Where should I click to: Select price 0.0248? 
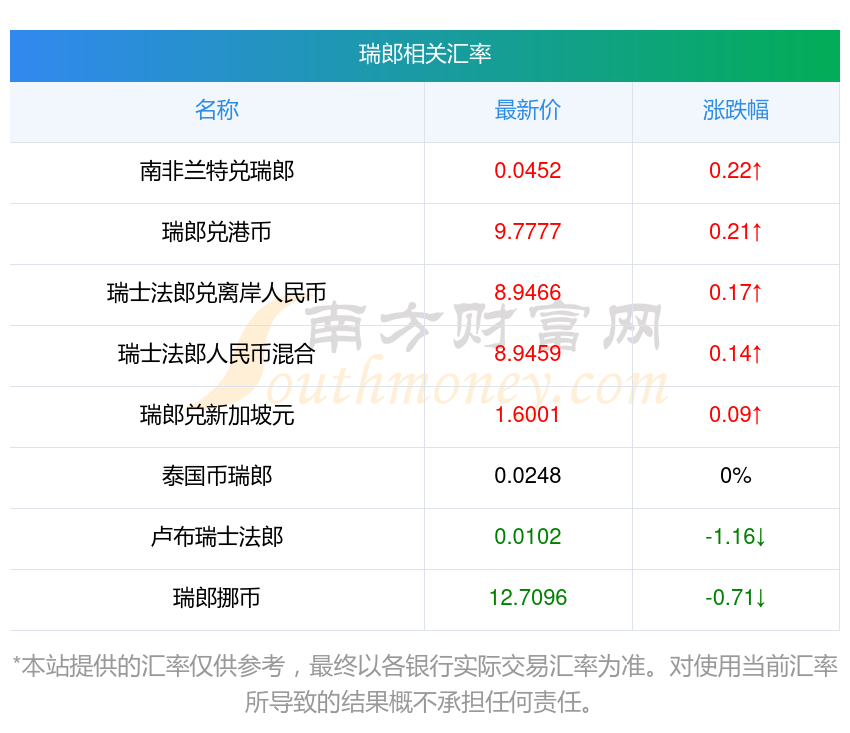point(528,476)
